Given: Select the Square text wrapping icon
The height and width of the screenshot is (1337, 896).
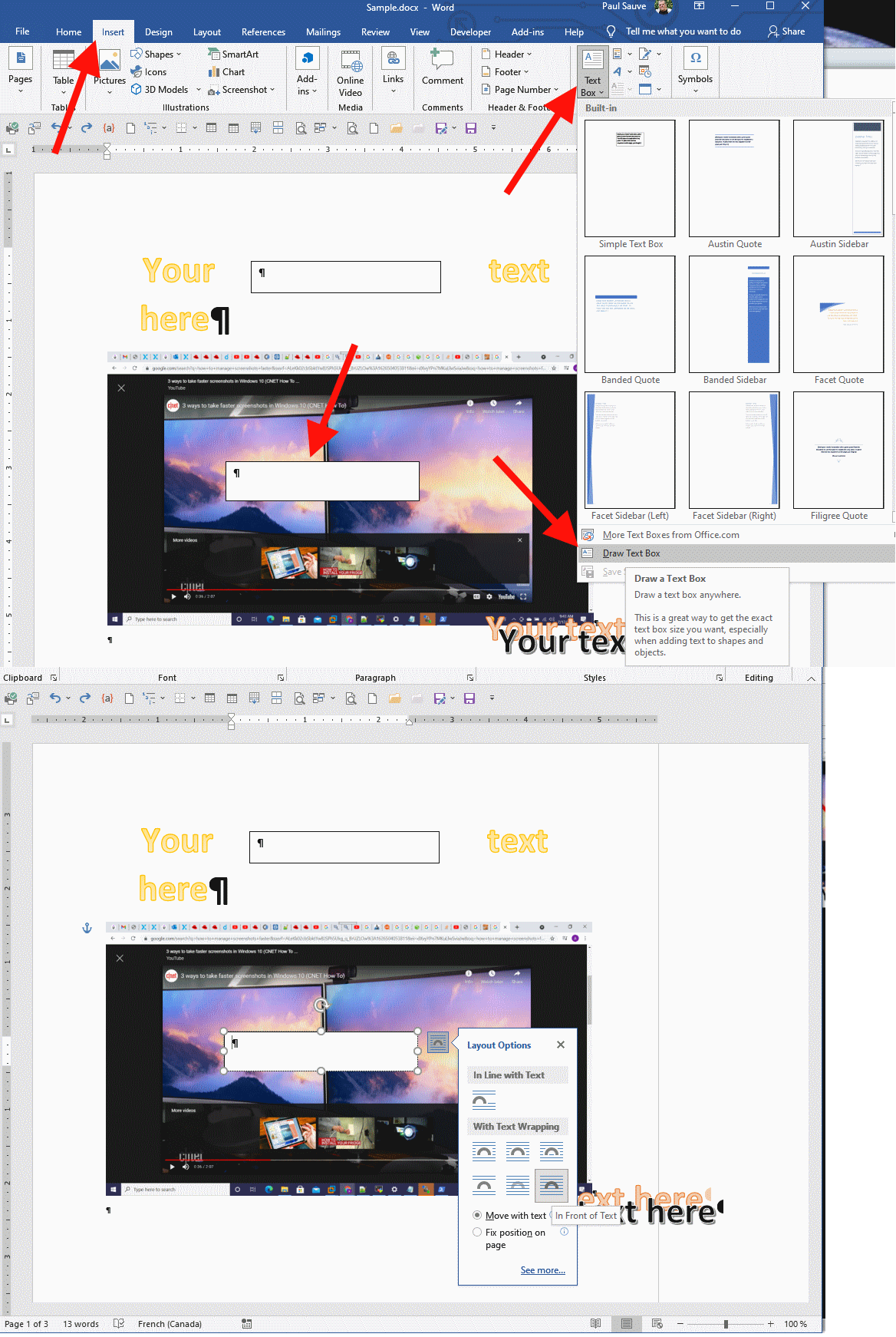Looking at the screenshot, I should click(x=484, y=1151).
